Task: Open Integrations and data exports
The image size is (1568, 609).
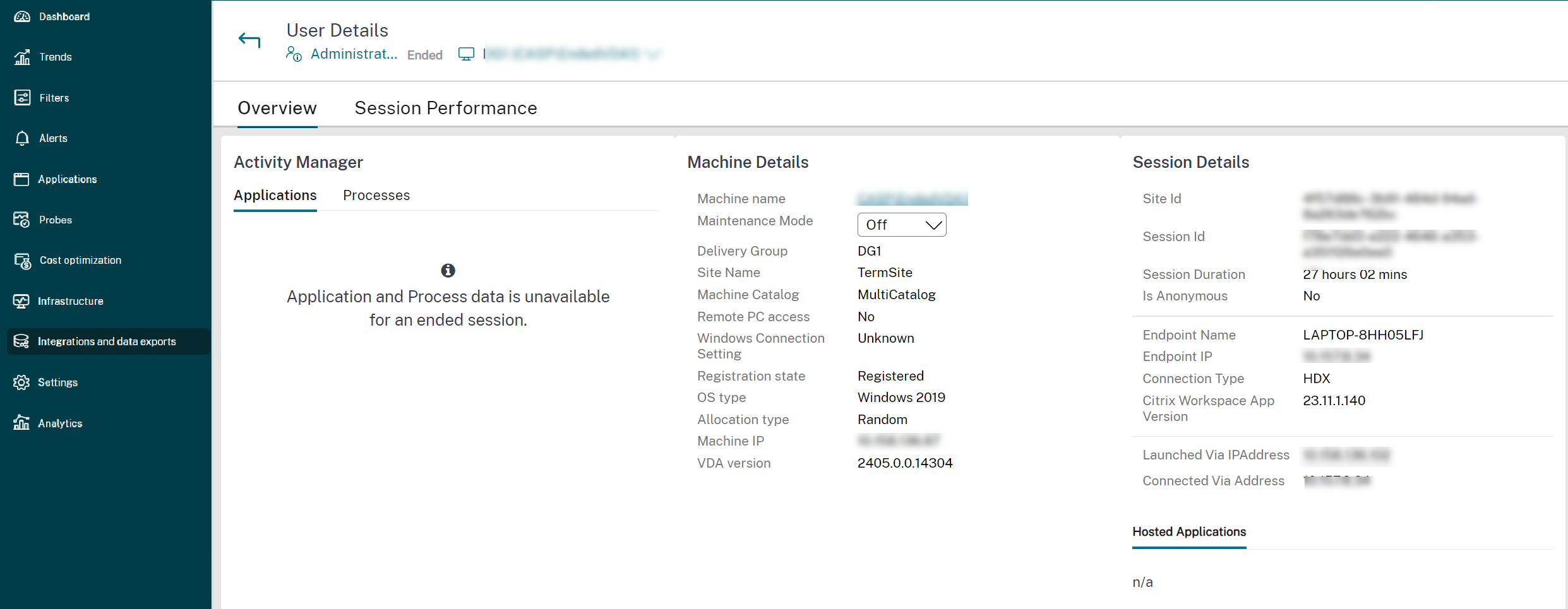Action: [107, 341]
